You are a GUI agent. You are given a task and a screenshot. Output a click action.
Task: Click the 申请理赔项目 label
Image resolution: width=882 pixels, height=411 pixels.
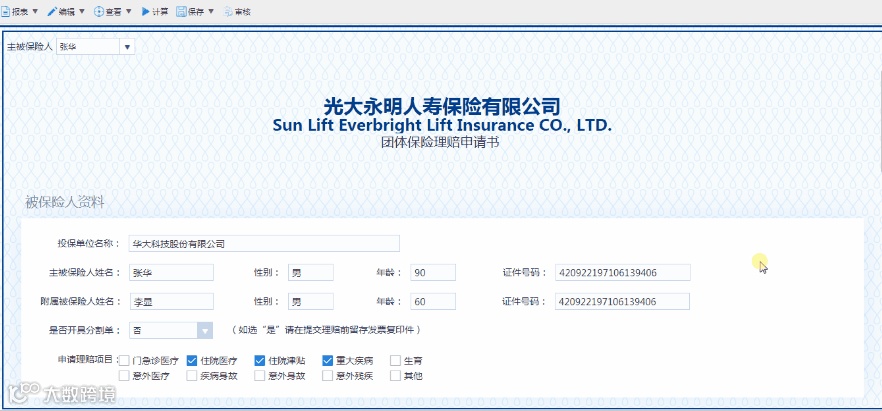[86, 359]
